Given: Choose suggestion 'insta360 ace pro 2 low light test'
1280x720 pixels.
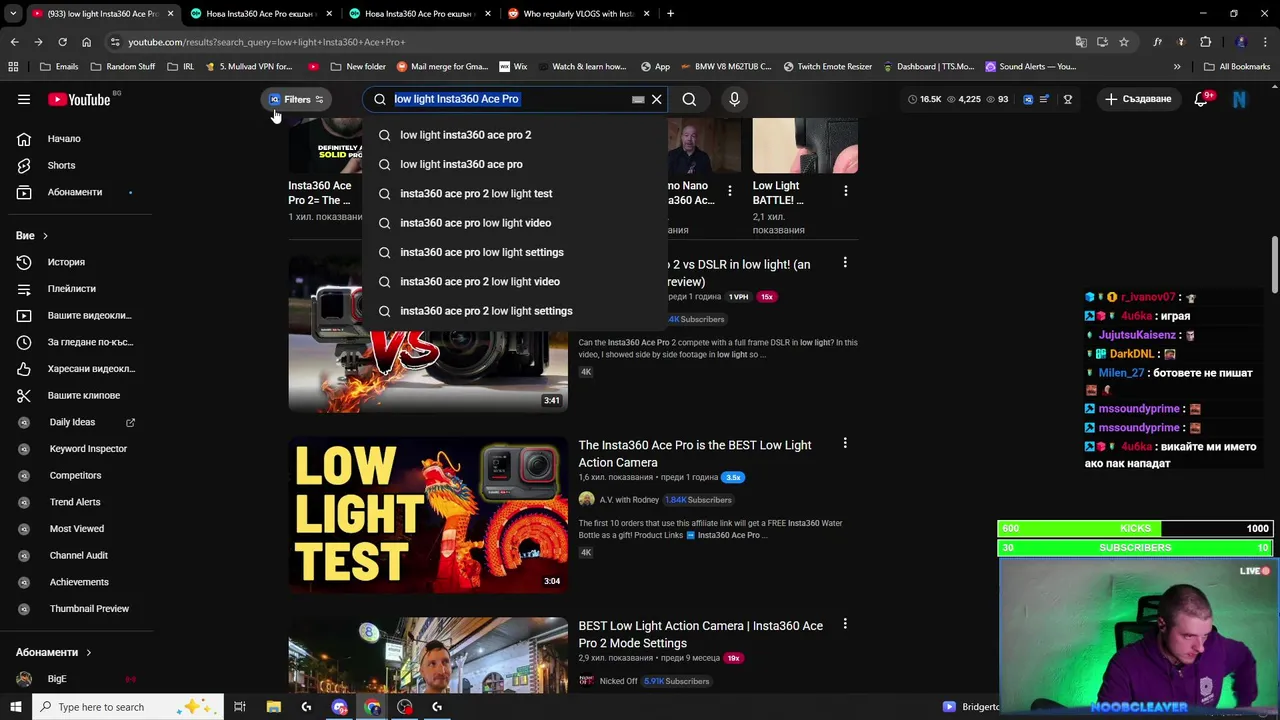Looking at the screenshot, I should click(516, 193).
